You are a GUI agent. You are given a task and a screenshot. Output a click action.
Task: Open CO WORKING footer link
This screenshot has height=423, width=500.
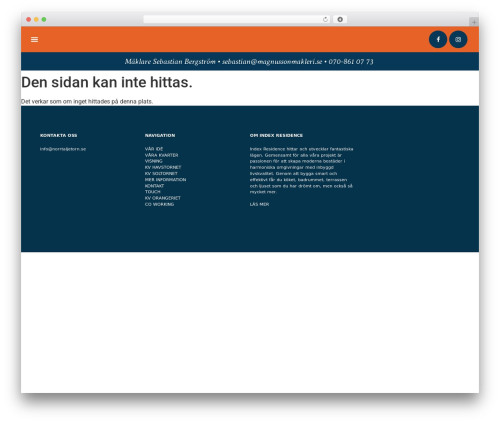[159, 204]
